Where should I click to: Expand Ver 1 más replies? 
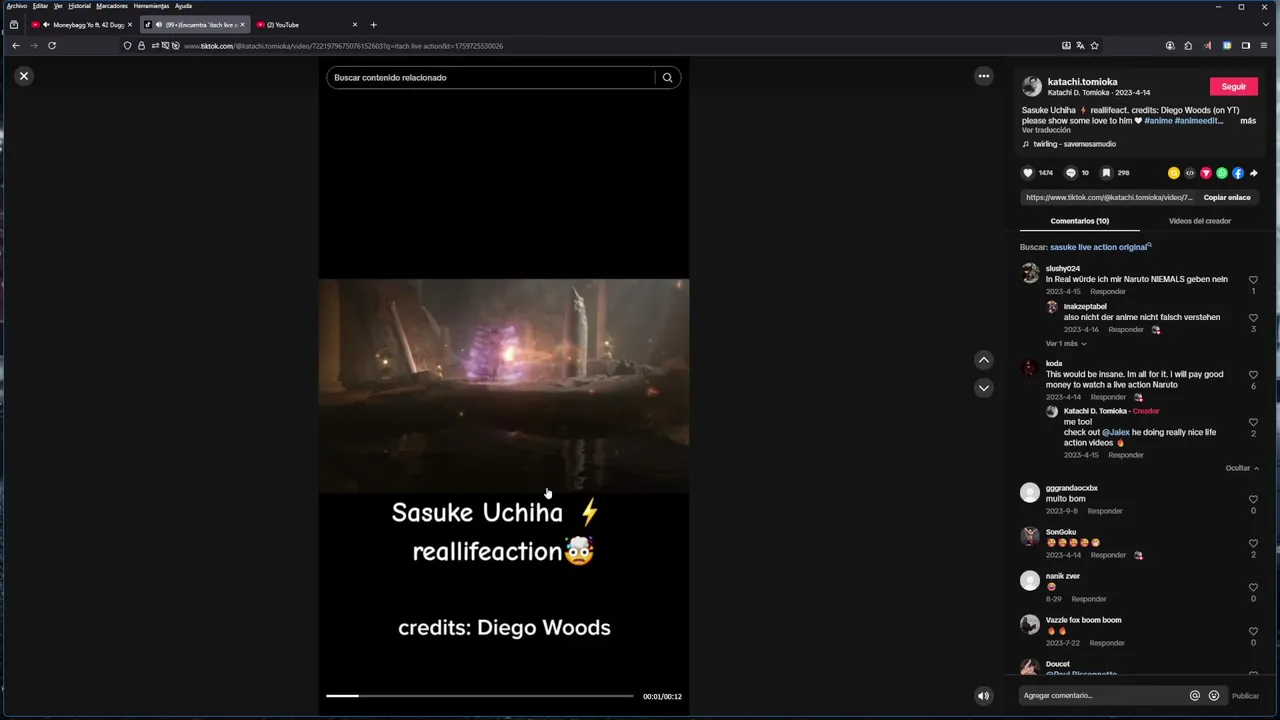tap(1066, 344)
